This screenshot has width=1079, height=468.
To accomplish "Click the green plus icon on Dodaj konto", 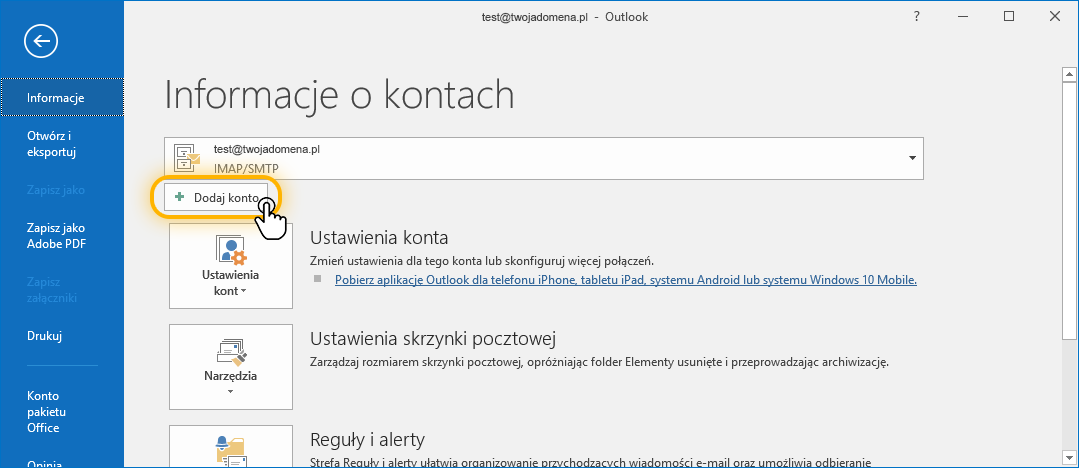I will pyautogui.click(x=180, y=197).
